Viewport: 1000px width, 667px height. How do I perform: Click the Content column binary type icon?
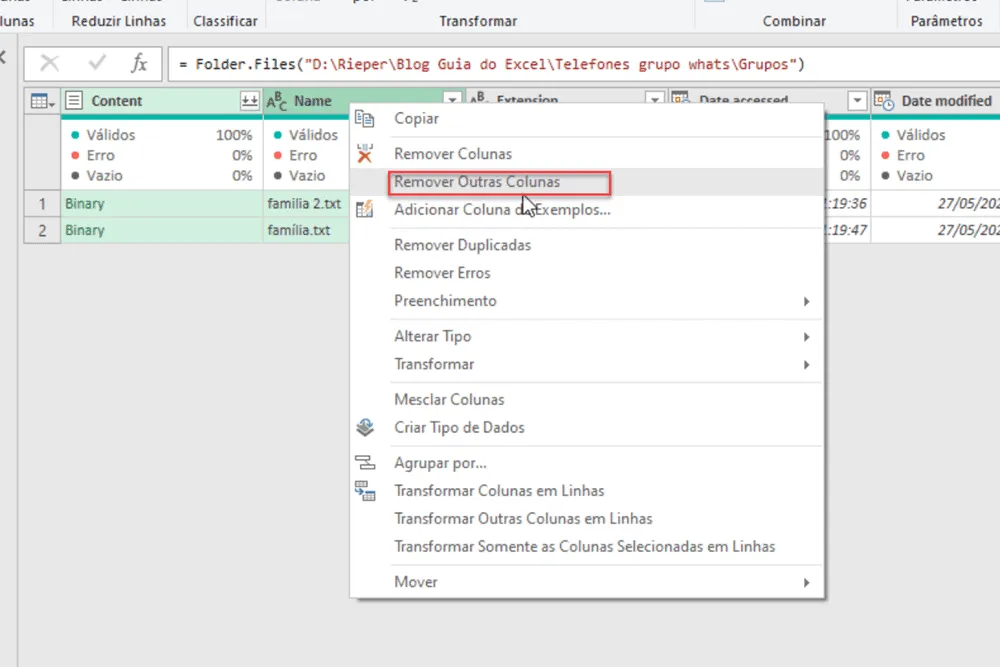tap(74, 101)
